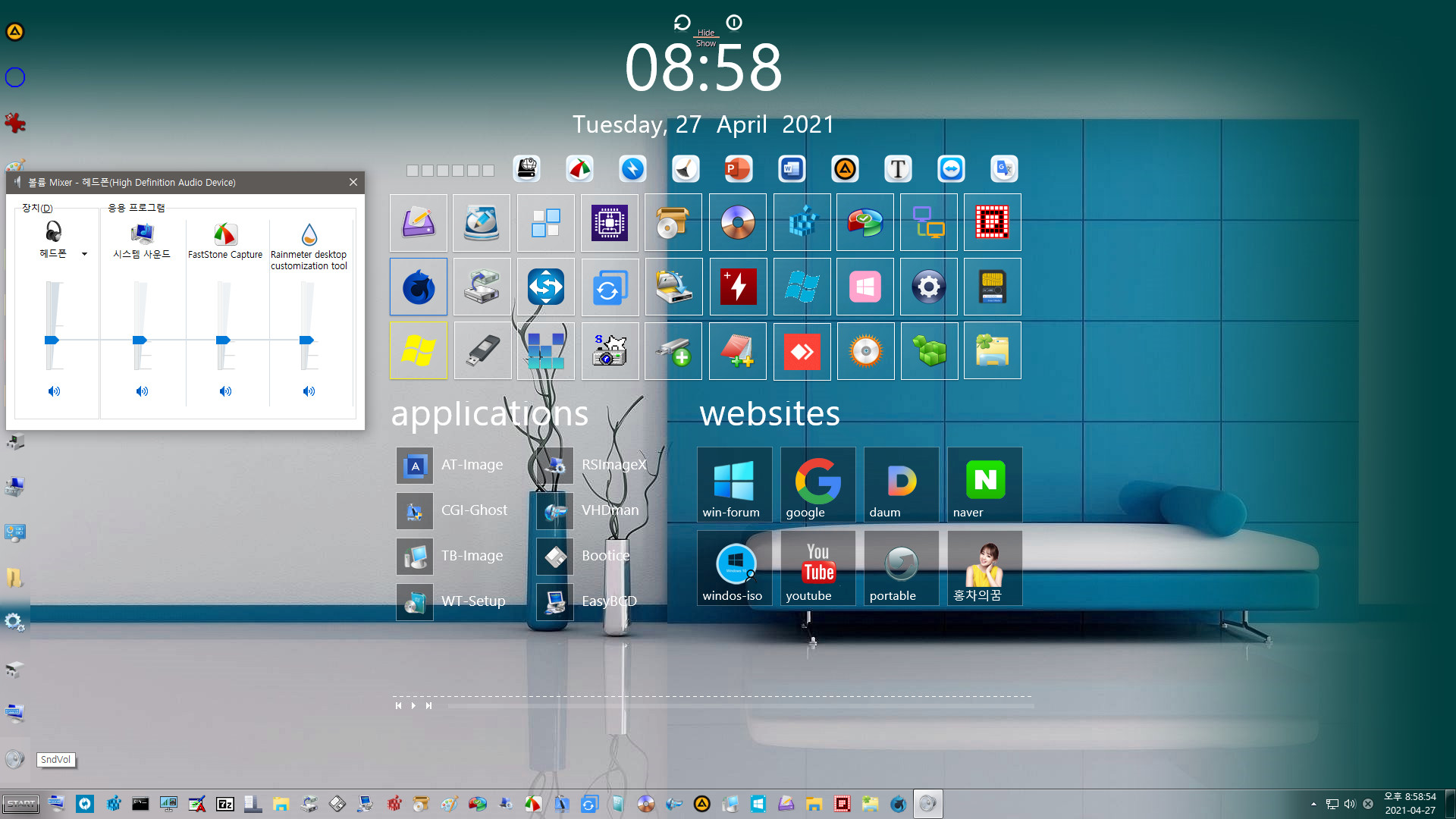Viewport: 1456px width, 819px height.
Task: Select the last dock page square
Action: click(488, 171)
